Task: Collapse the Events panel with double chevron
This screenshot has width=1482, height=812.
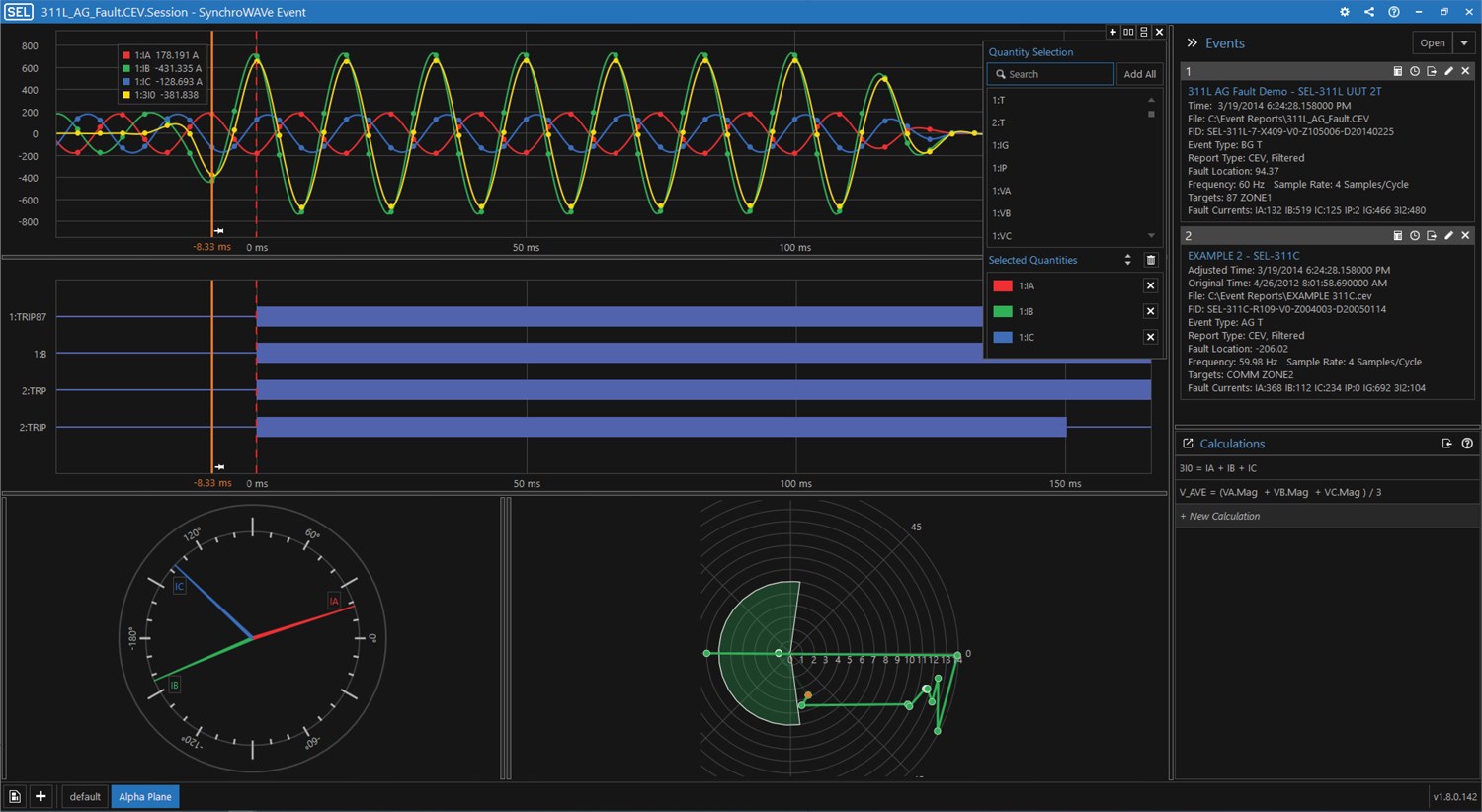Action: click(1192, 43)
